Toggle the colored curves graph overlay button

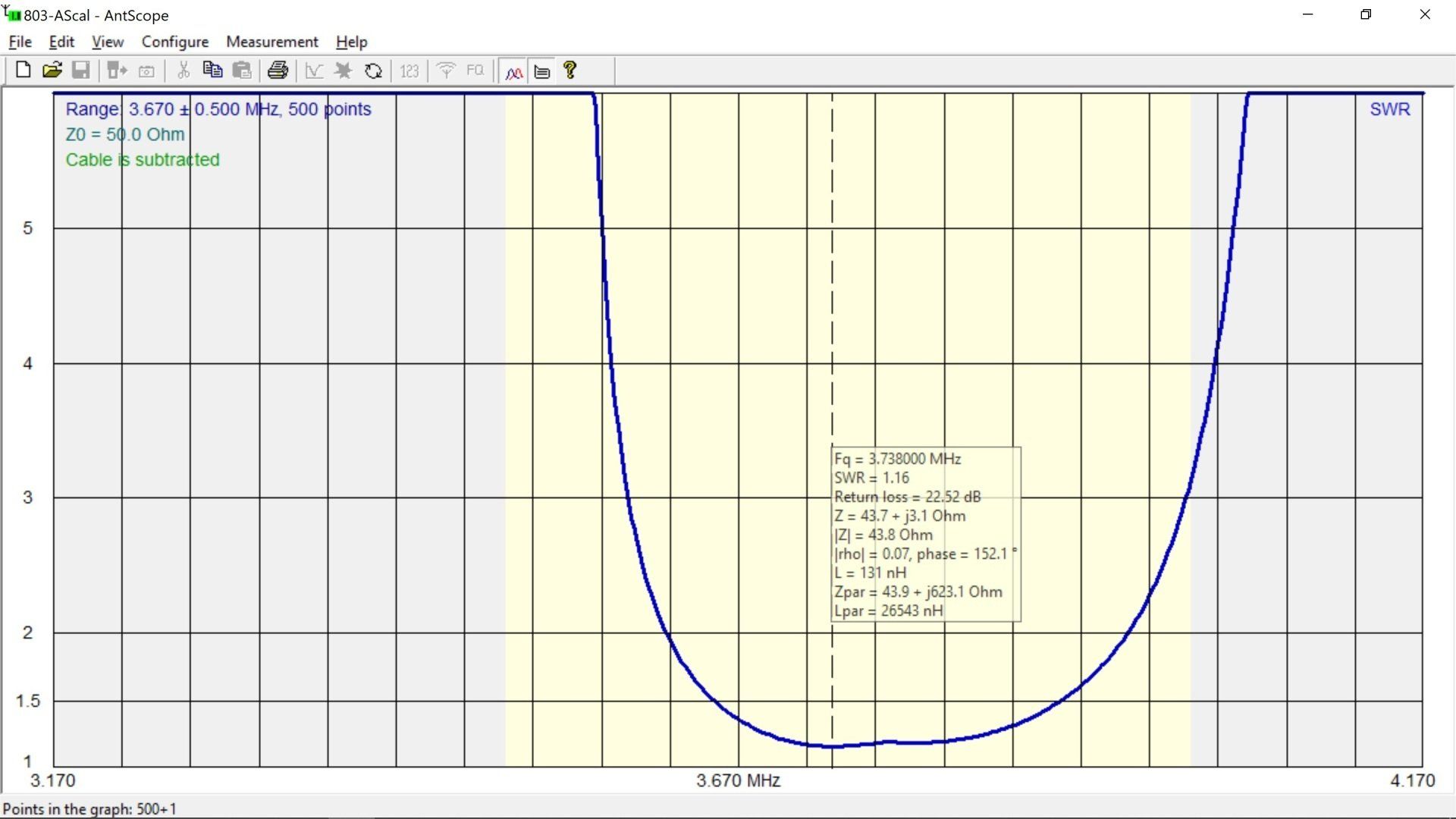point(513,72)
